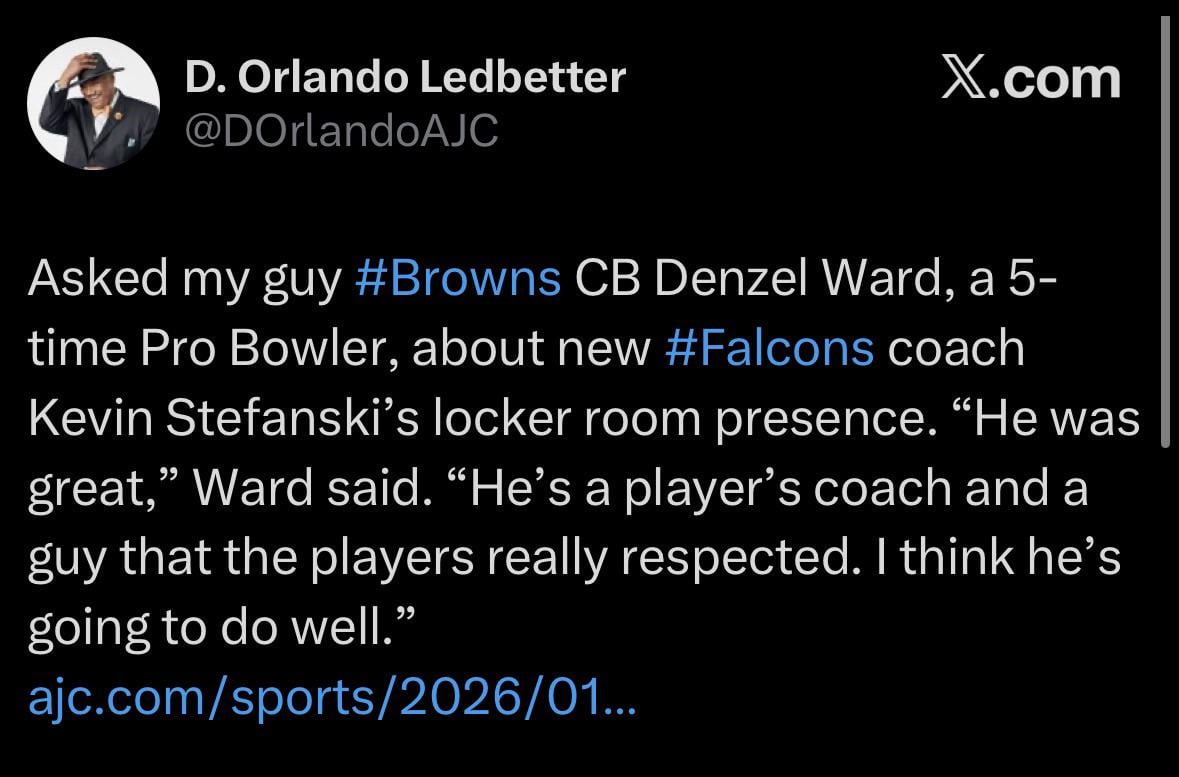
Task: Click the word Browns in blue
Action: coord(474,278)
